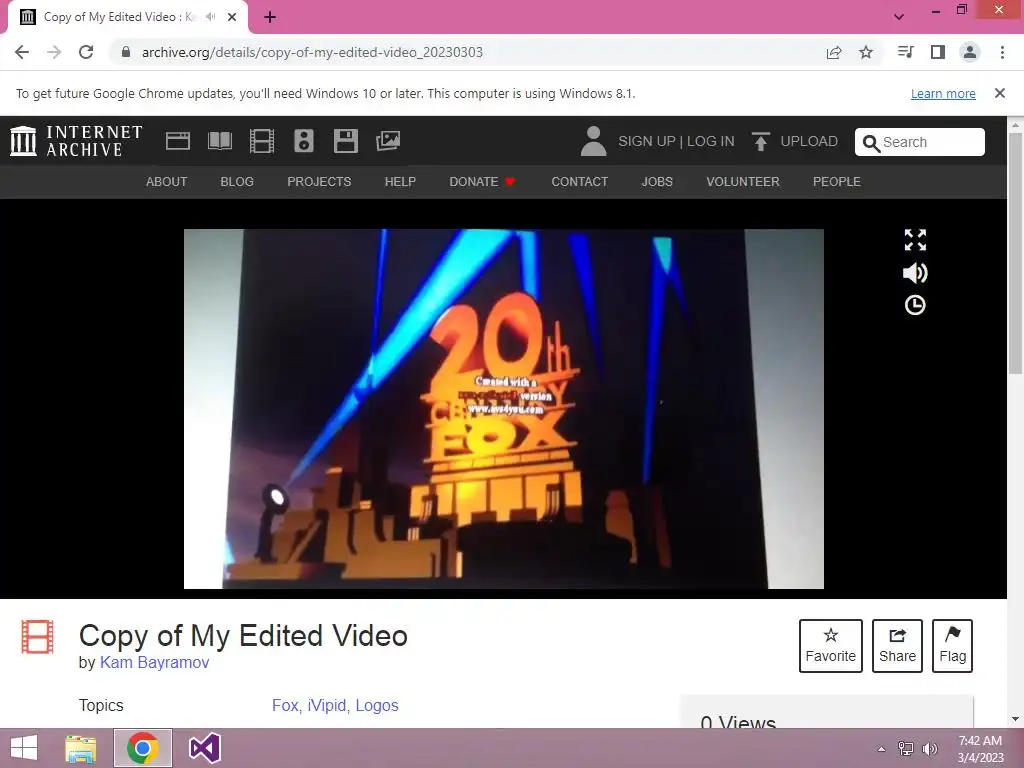
Task: Open the PEOPLE menu item
Action: click(x=837, y=182)
